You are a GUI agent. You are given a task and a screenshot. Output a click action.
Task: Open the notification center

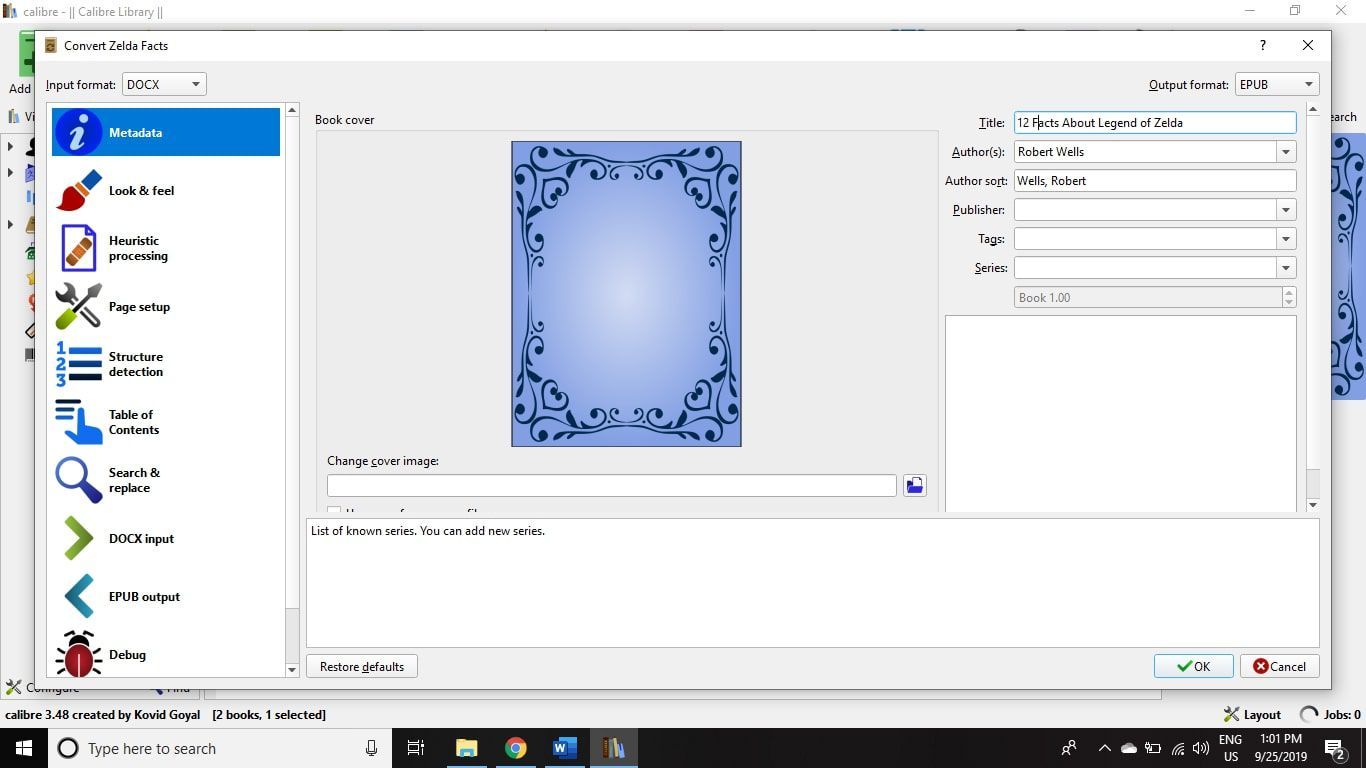pyautogui.click(x=1335, y=748)
